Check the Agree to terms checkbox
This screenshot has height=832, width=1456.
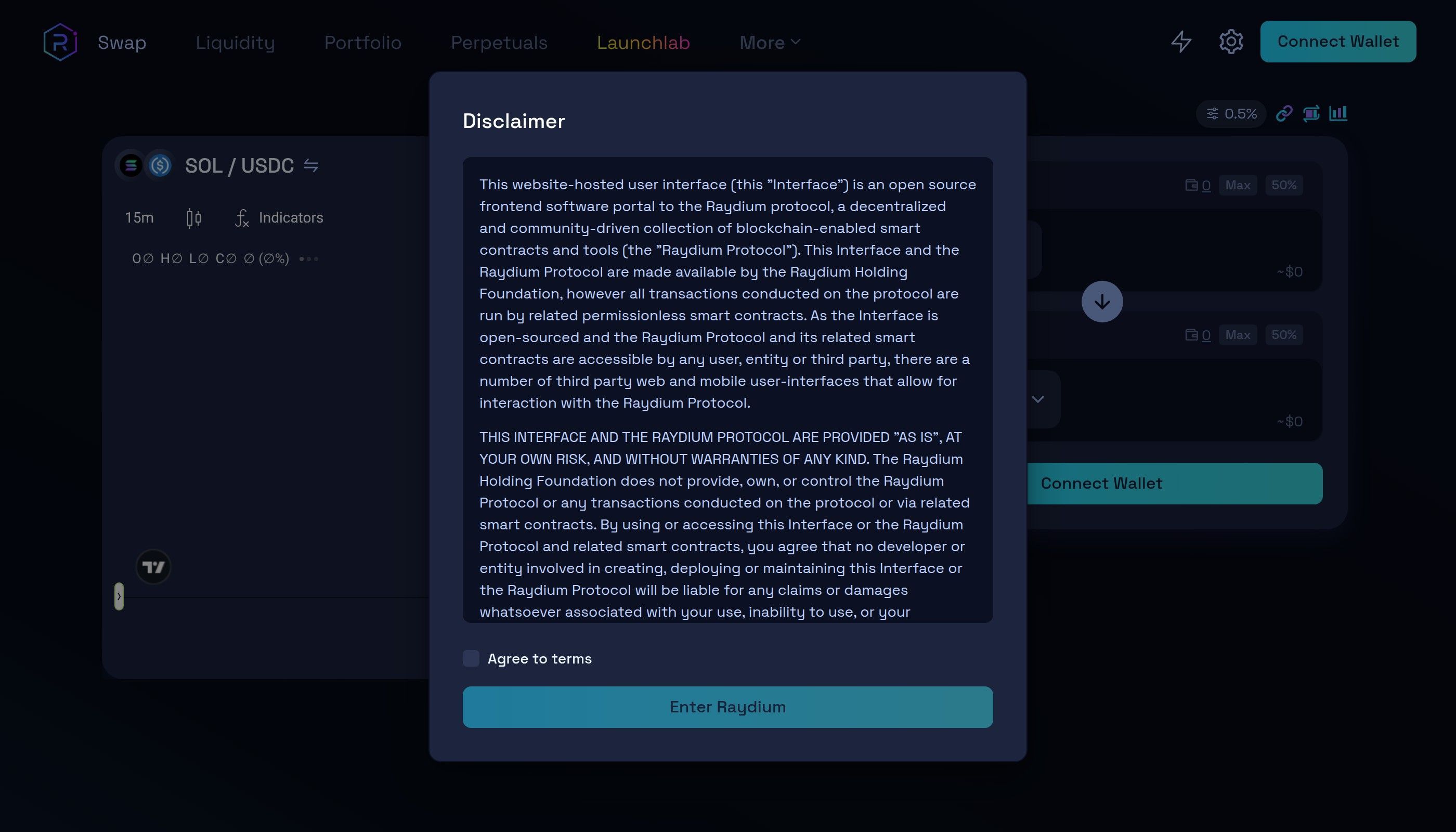tap(471, 658)
